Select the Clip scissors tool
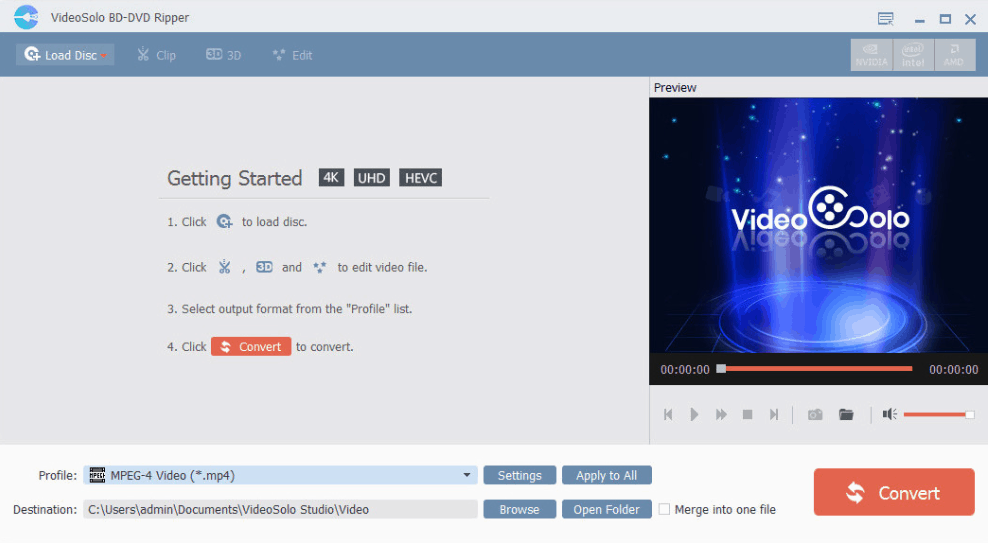This screenshot has height=543, width=988. [x=156, y=55]
